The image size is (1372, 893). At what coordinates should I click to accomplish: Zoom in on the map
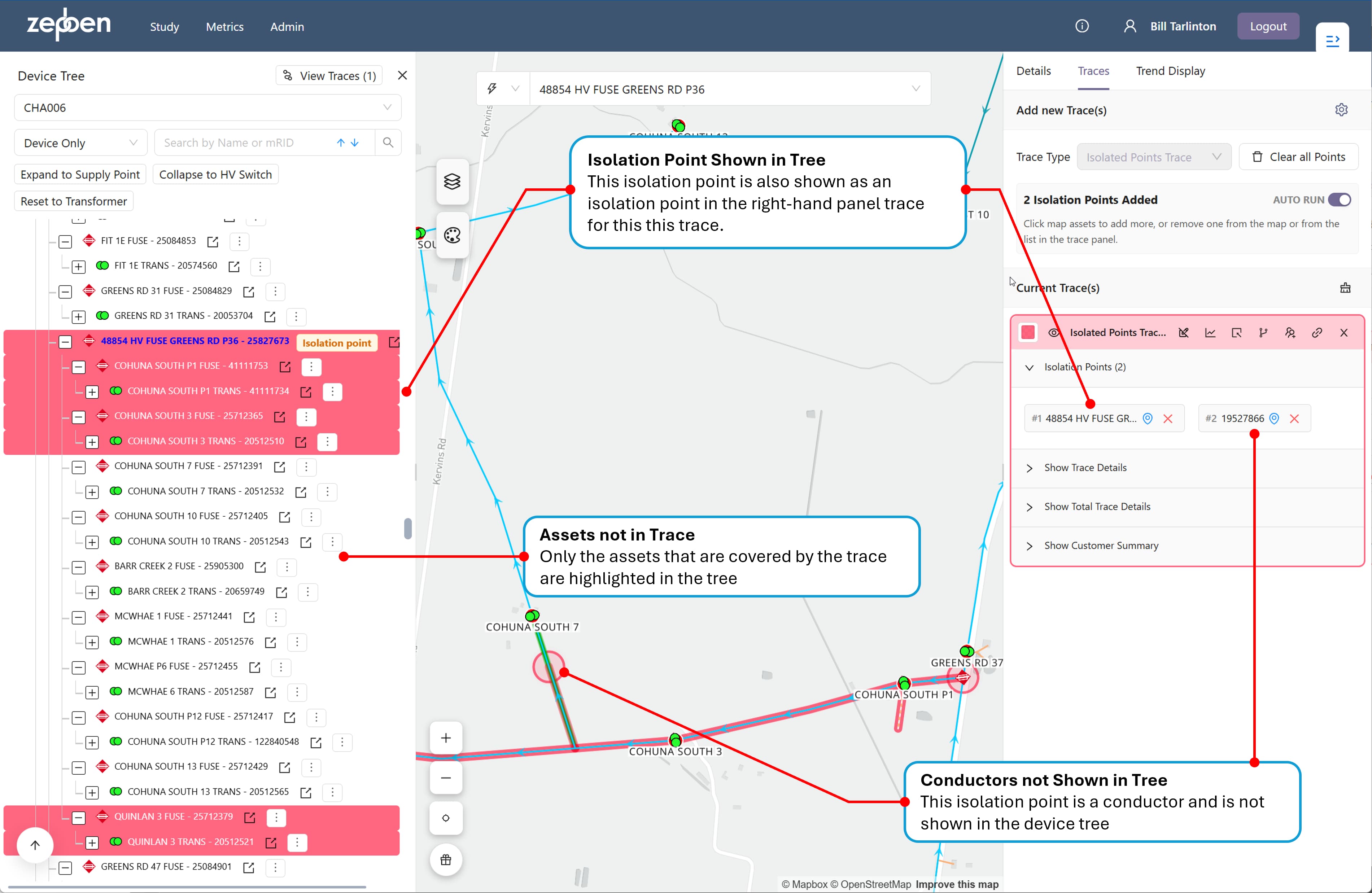pos(446,738)
